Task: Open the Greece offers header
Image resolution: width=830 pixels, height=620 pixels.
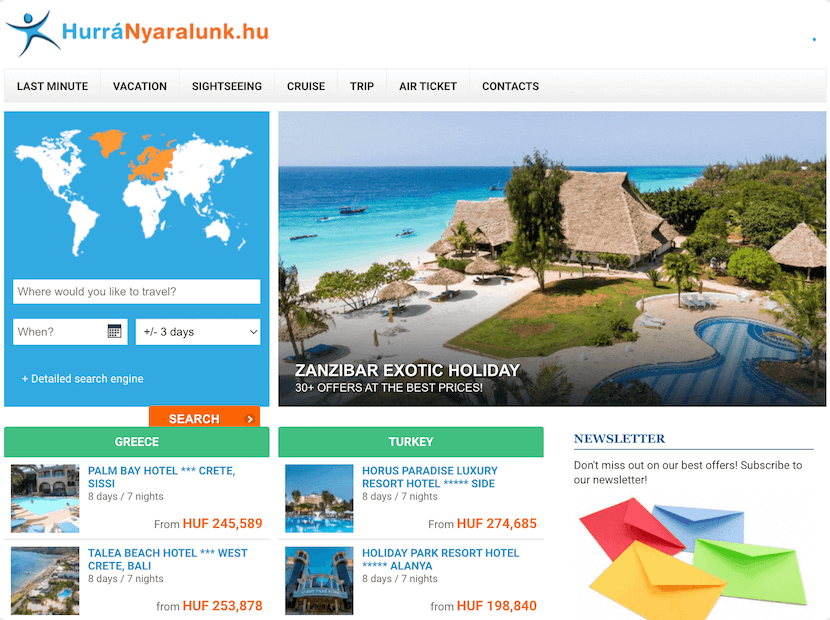Action: [137, 442]
